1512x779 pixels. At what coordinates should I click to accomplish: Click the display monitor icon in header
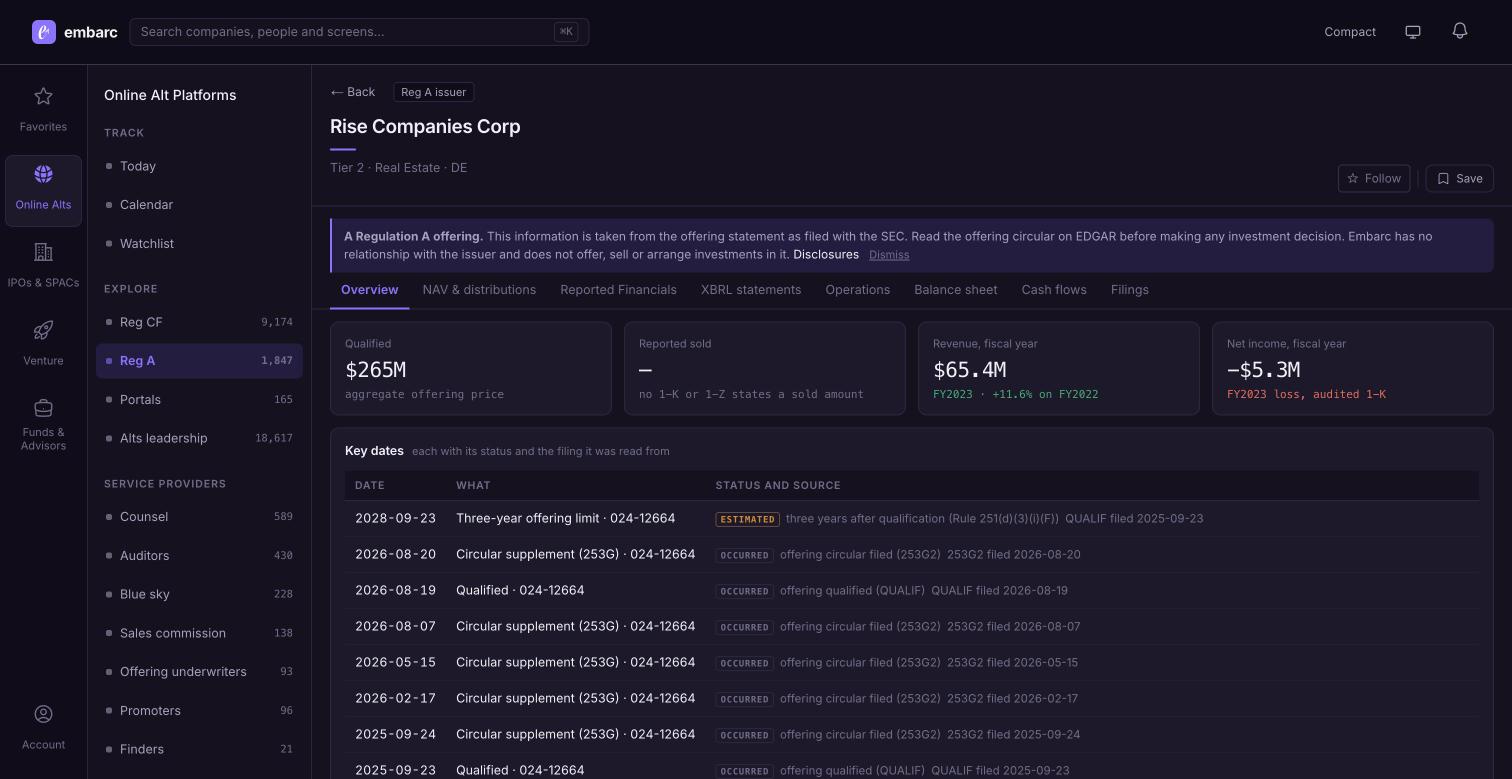tap(1413, 32)
